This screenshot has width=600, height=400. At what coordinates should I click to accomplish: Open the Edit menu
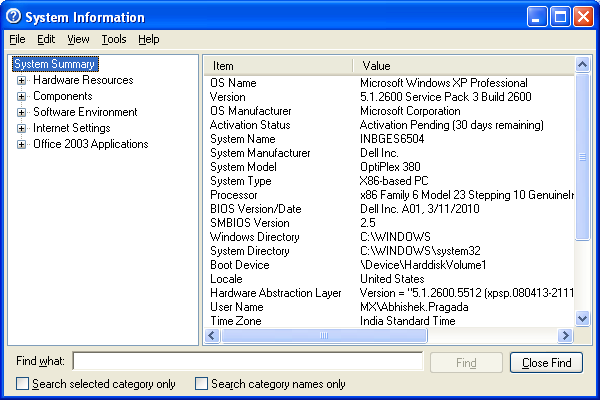pos(46,39)
